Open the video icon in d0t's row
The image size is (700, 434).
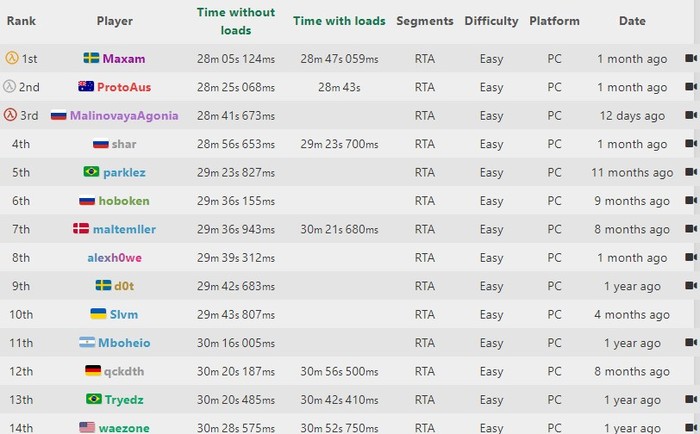click(x=690, y=286)
